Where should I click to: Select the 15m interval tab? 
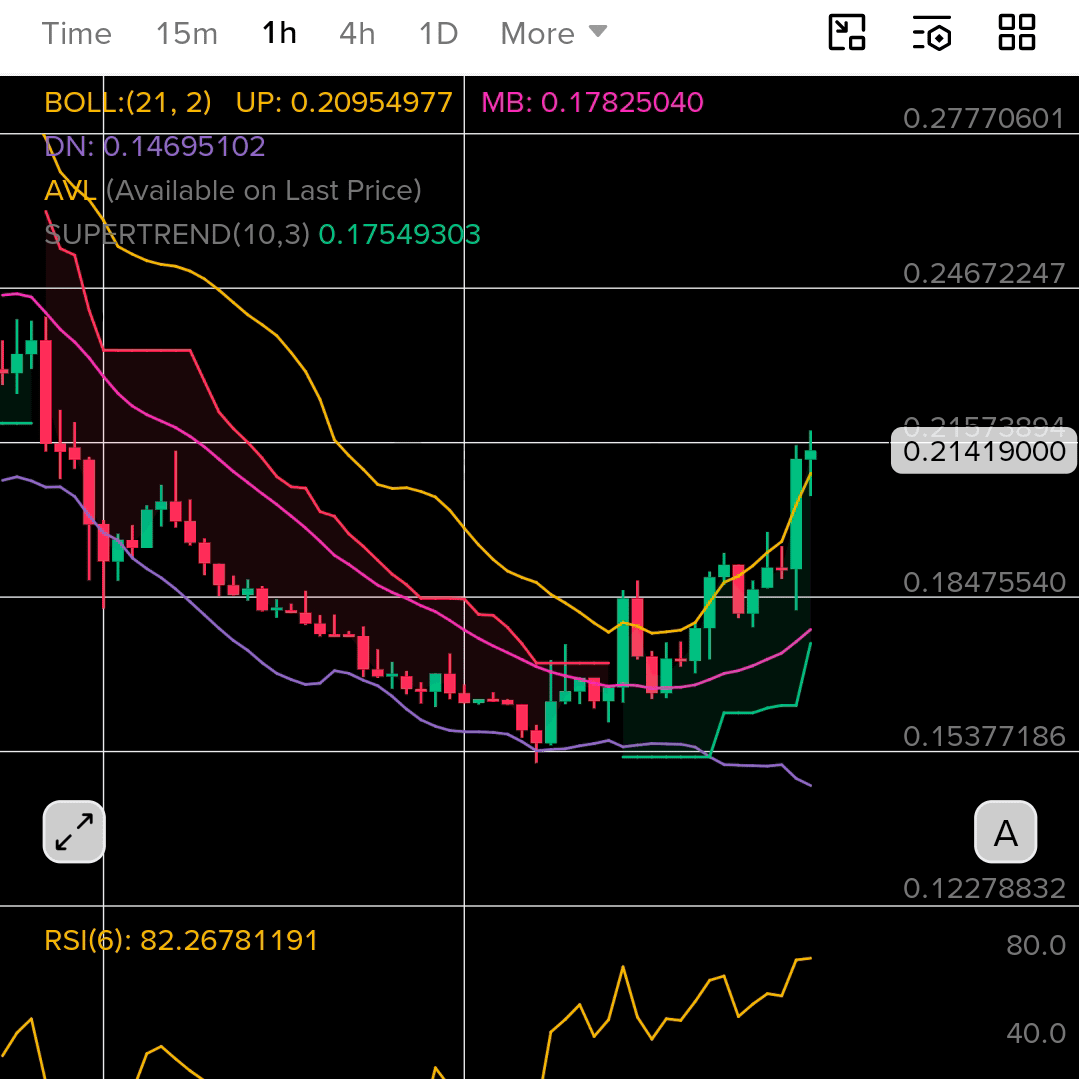pyautogui.click(x=186, y=33)
